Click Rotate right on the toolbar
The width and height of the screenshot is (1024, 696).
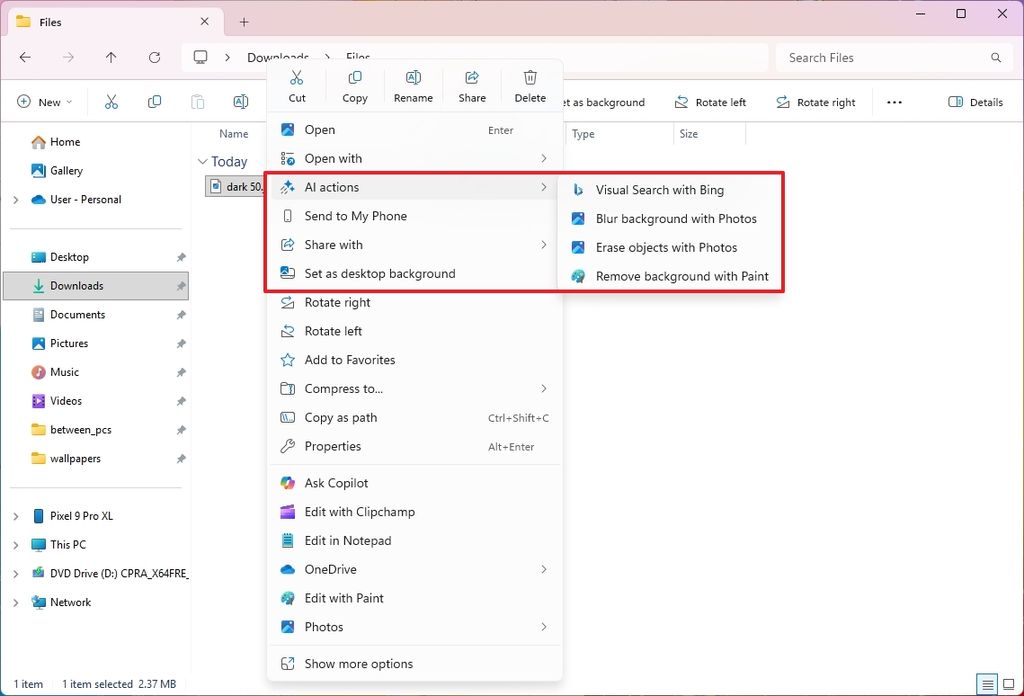pos(816,102)
